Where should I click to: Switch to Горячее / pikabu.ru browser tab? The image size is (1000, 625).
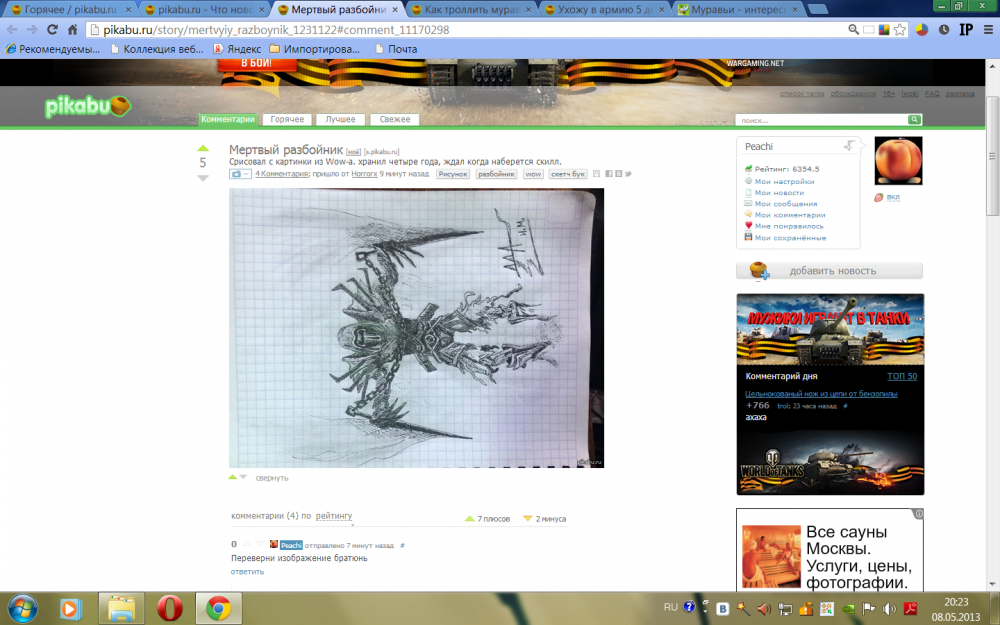pos(71,10)
